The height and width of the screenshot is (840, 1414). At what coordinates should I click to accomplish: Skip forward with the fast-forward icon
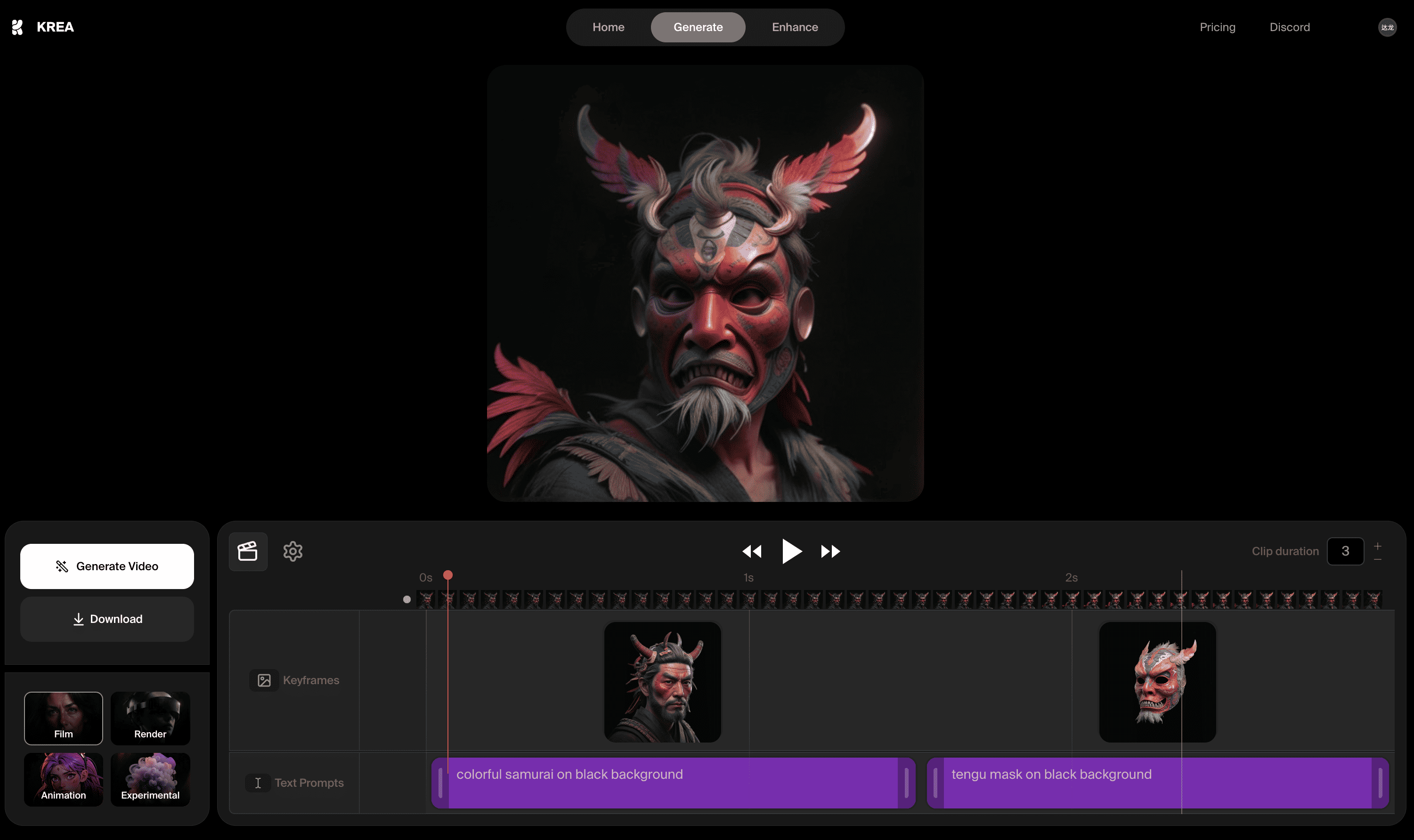(830, 551)
